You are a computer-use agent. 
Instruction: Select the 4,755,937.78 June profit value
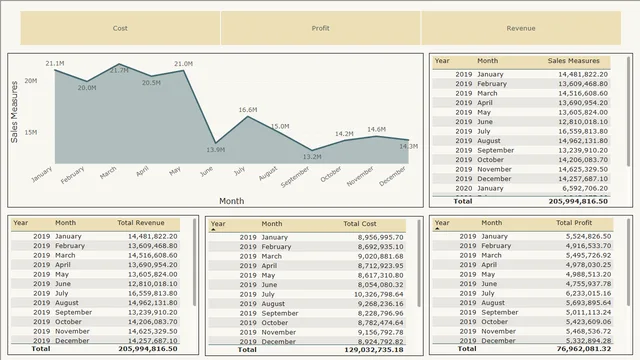point(588,284)
